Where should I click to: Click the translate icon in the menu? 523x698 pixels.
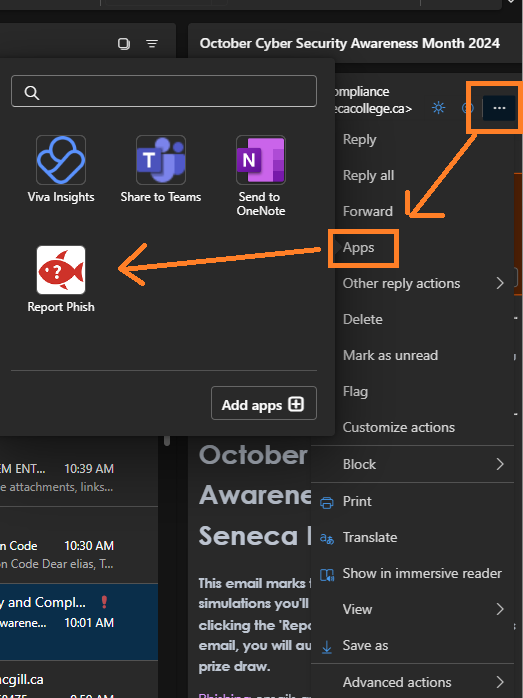(327, 539)
